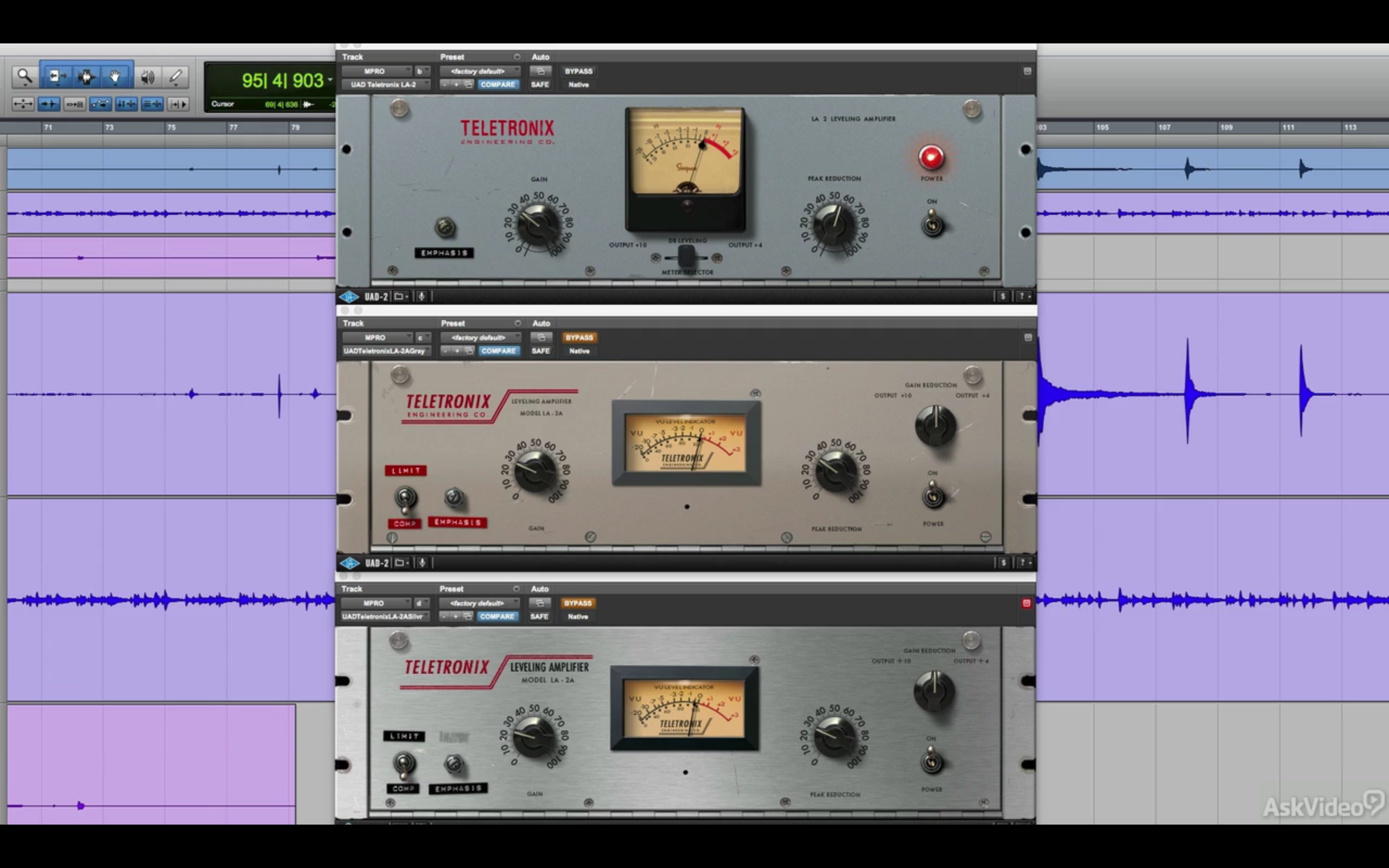The height and width of the screenshot is (868, 1389).
Task: Click red target icon on LA-2A Silver window
Action: tap(1026, 603)
